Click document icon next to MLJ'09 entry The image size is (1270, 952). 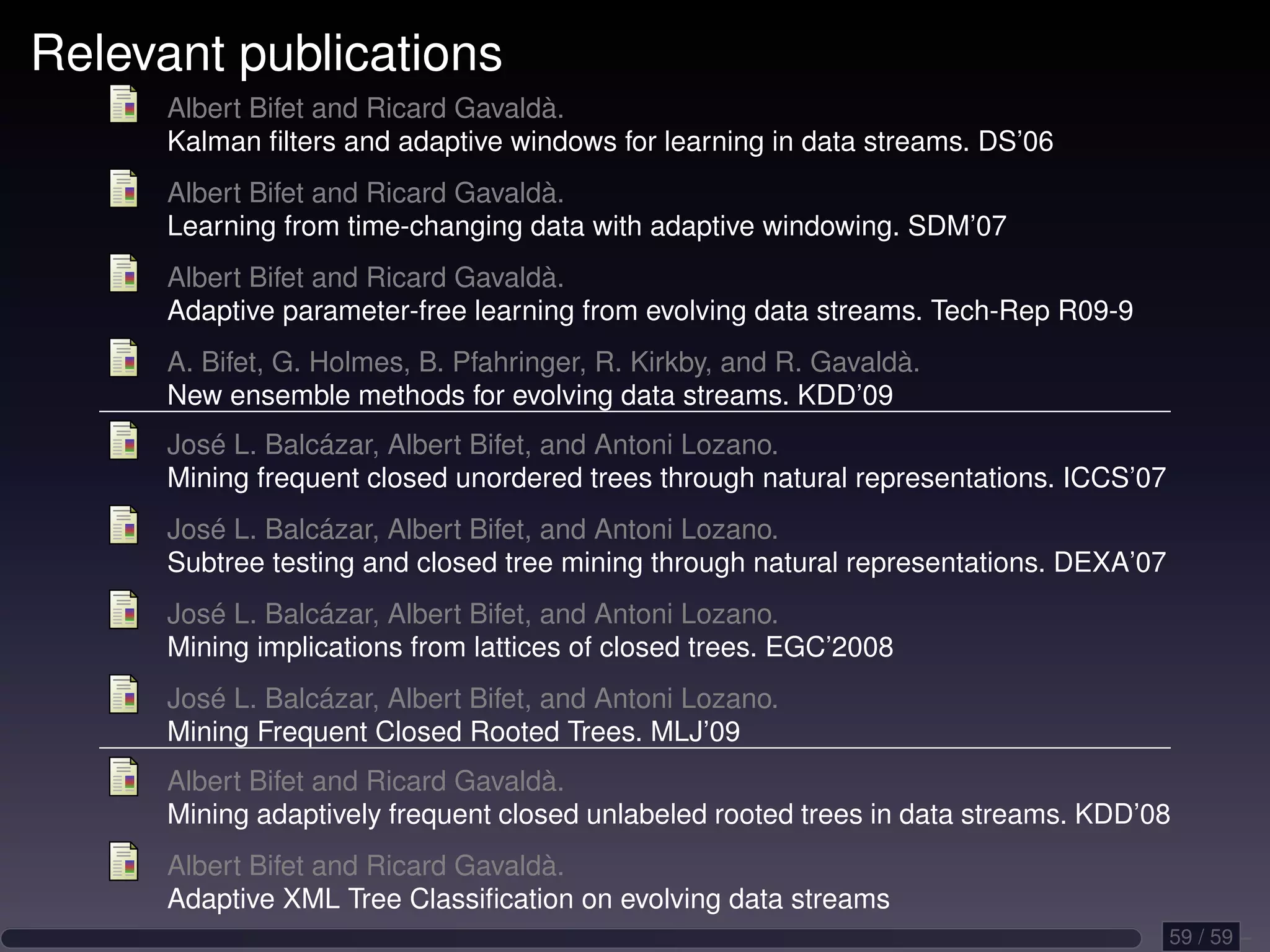pyautogui.click(x=123, y=694)
